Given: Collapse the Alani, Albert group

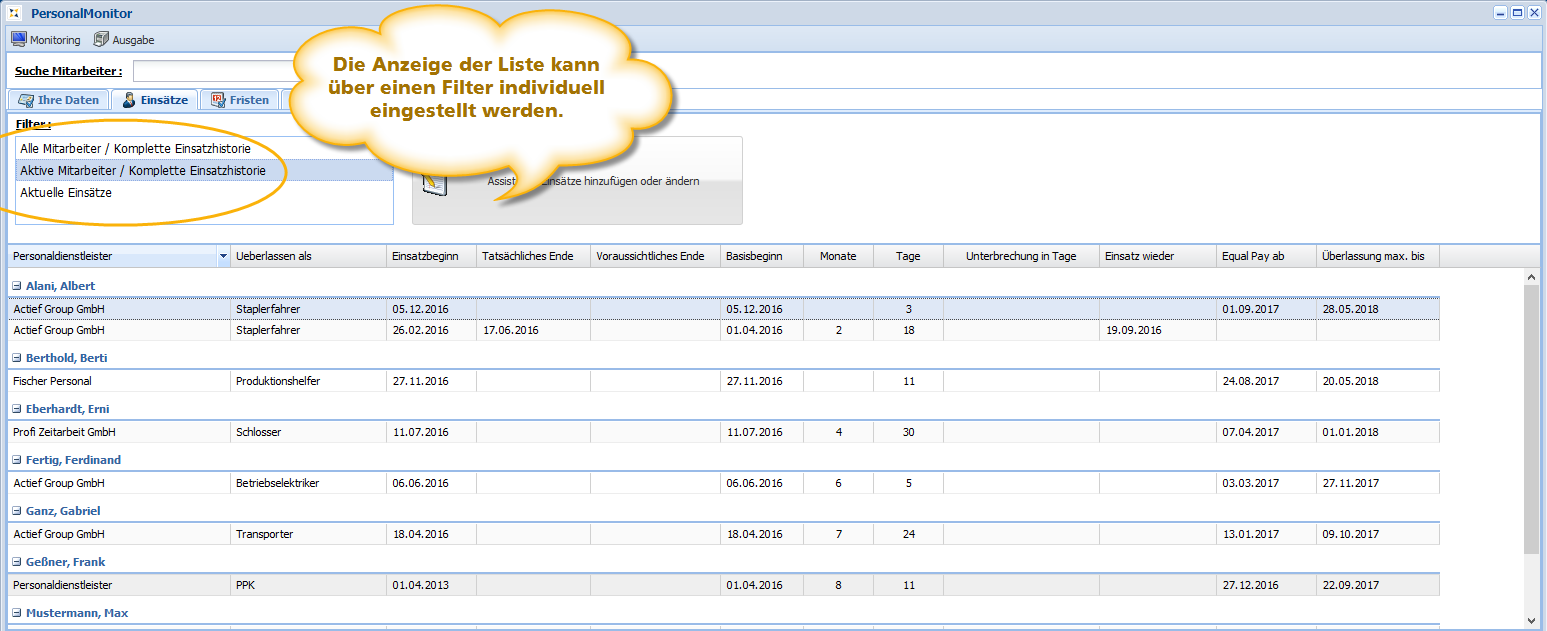Looking at the screenshot, I should coord(16,286).
